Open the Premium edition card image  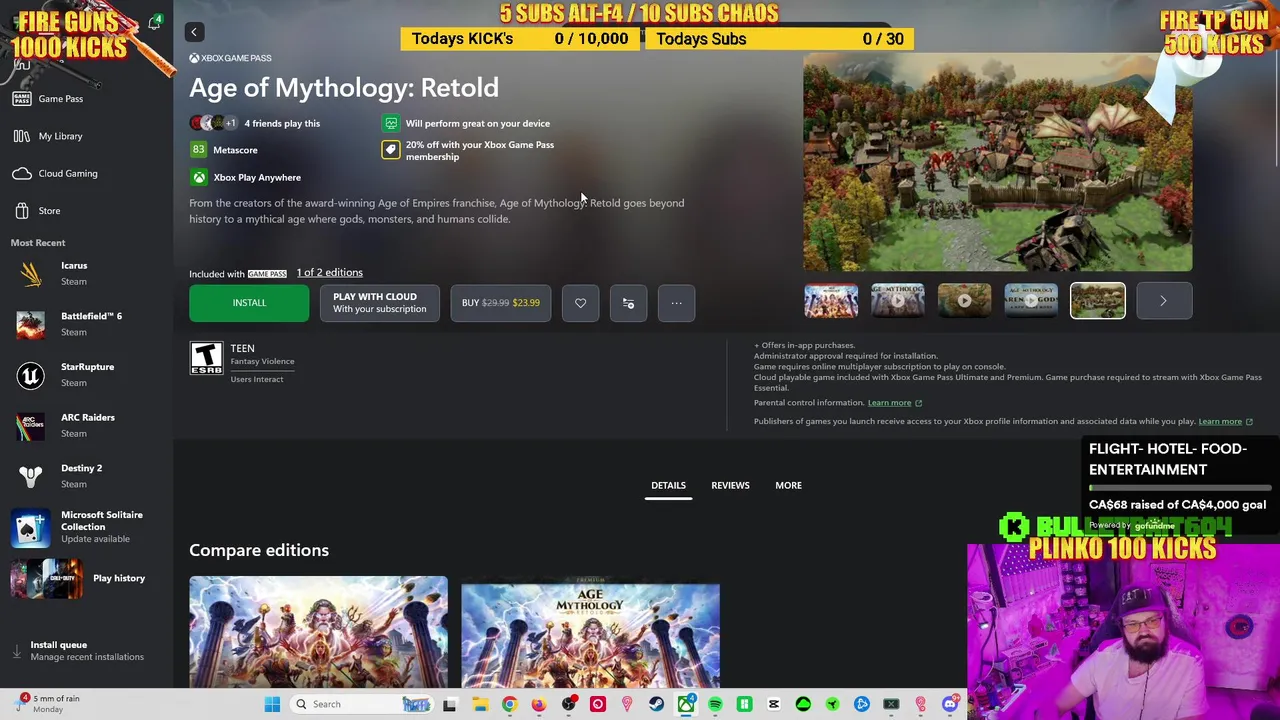(x=590, y=632)
